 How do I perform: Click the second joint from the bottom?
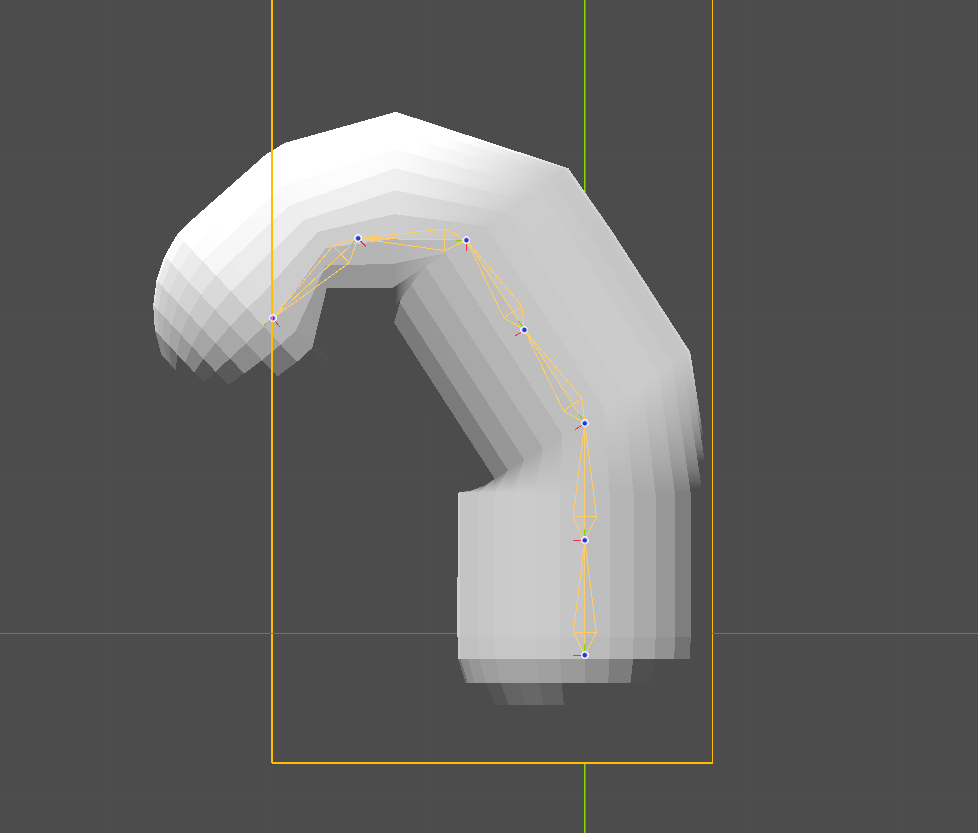pyautogui.click(x=585, y=540)
